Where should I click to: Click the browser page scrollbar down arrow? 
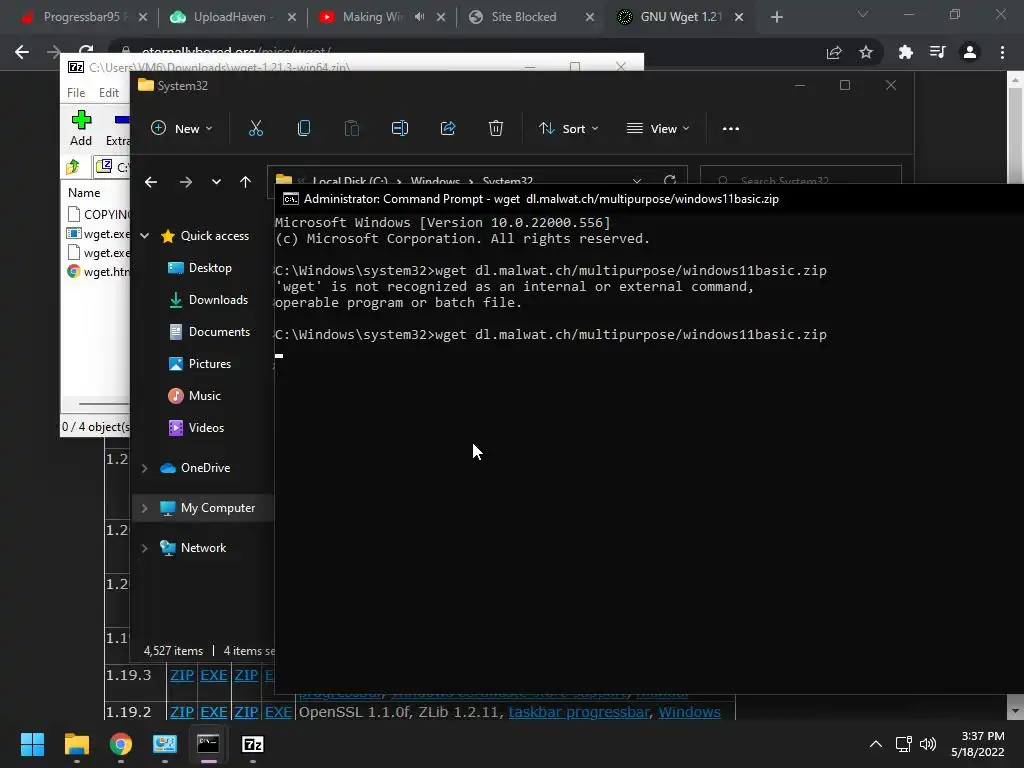pyautogui.click(x=1014, y=711)
